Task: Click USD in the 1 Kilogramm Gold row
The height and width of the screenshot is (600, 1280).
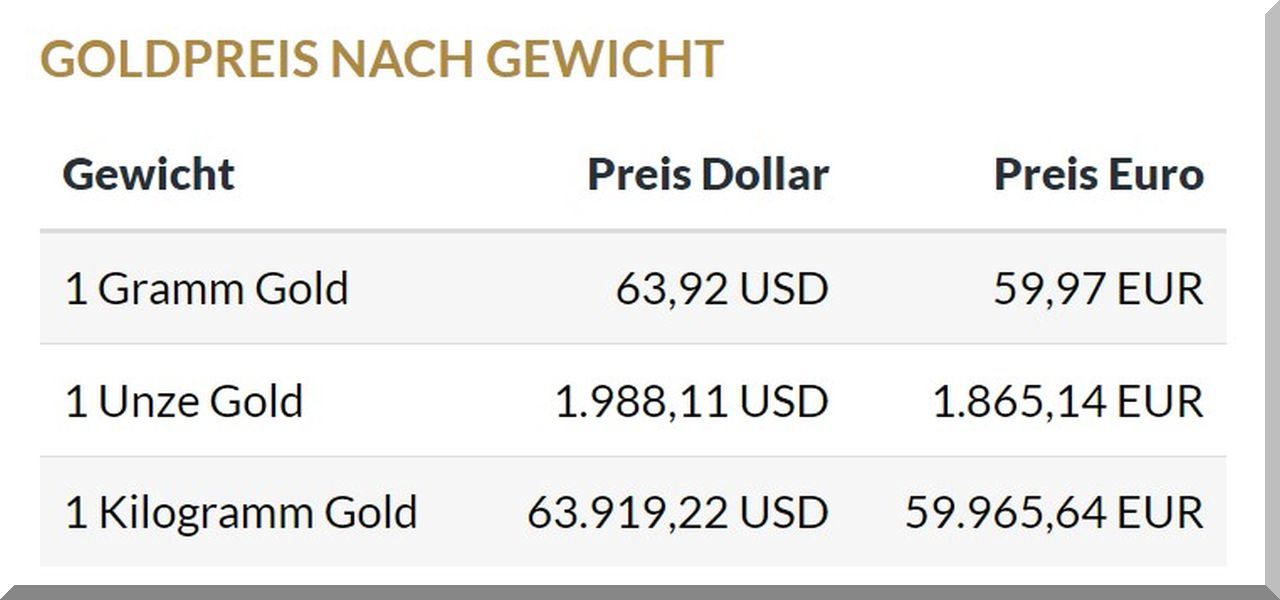Action: coord(784,512)
